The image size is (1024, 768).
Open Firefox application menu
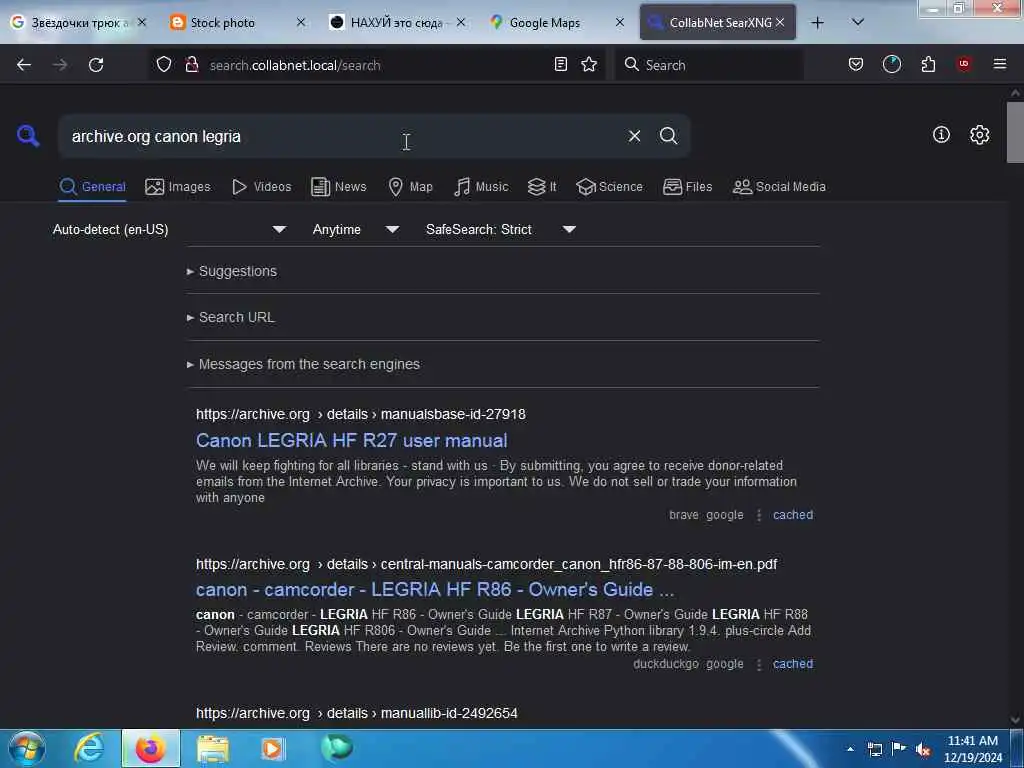(x=1000, y=64)
